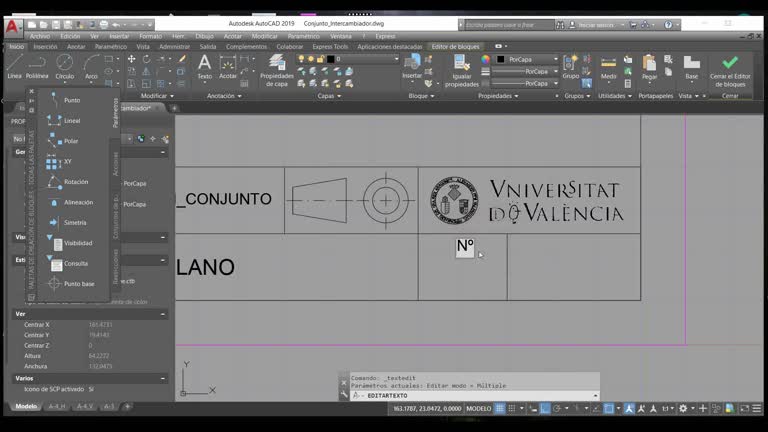Toggle snap mode in status bar

click(512, 408)
